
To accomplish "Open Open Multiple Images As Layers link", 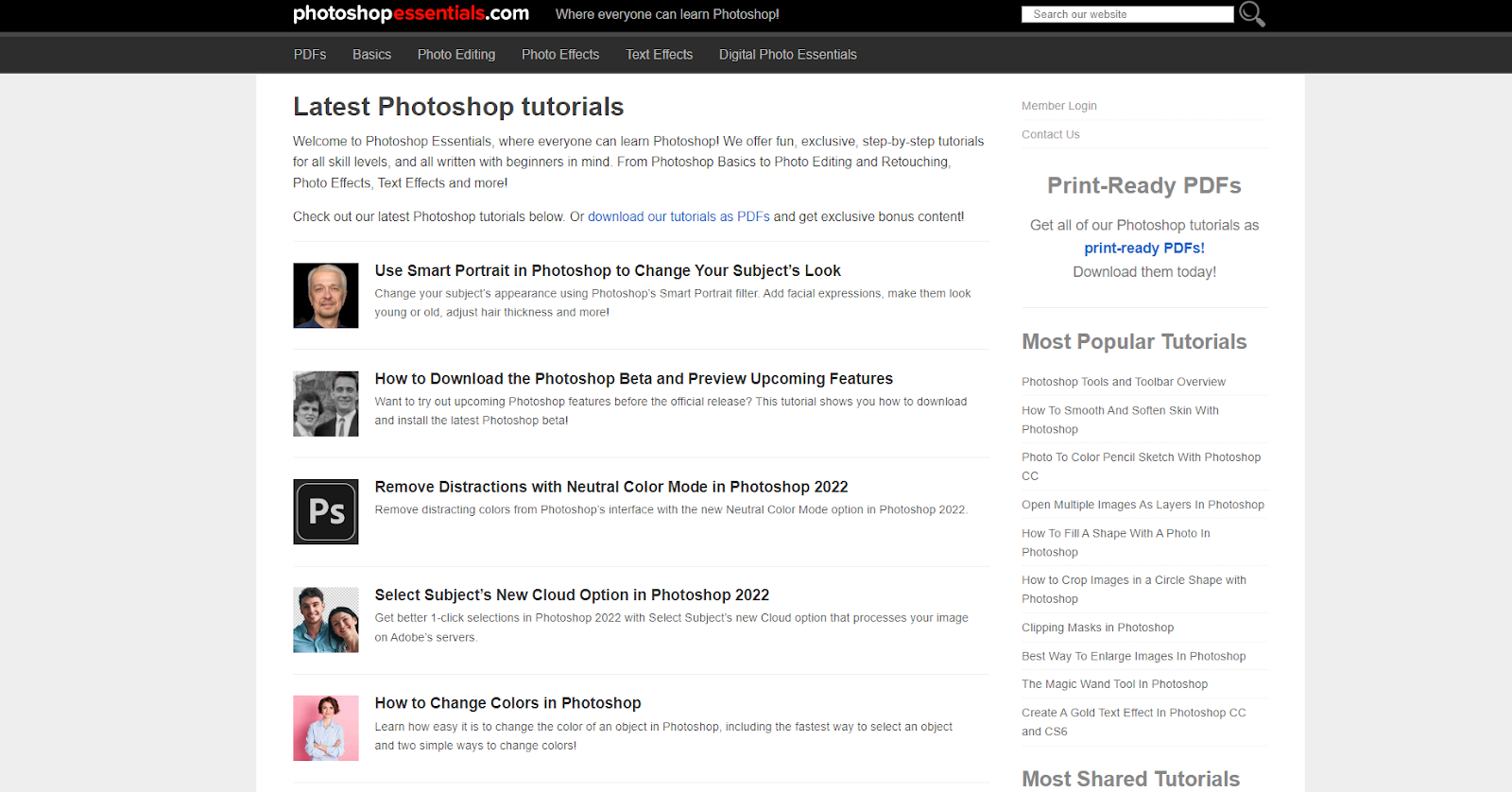I will click(1143, 505).
